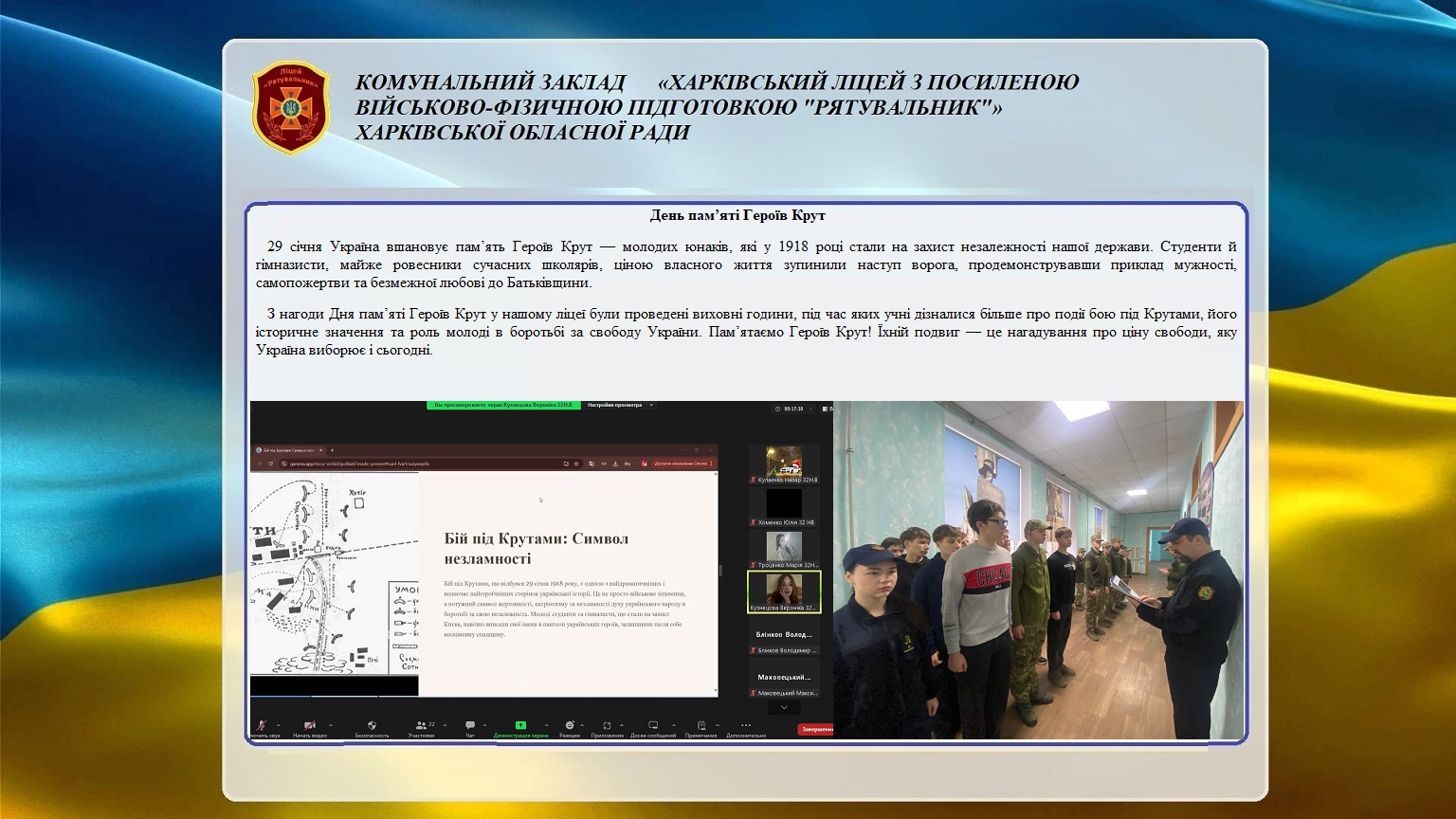Click the Notes icon in Zoom toolbar

click(701, 726)
